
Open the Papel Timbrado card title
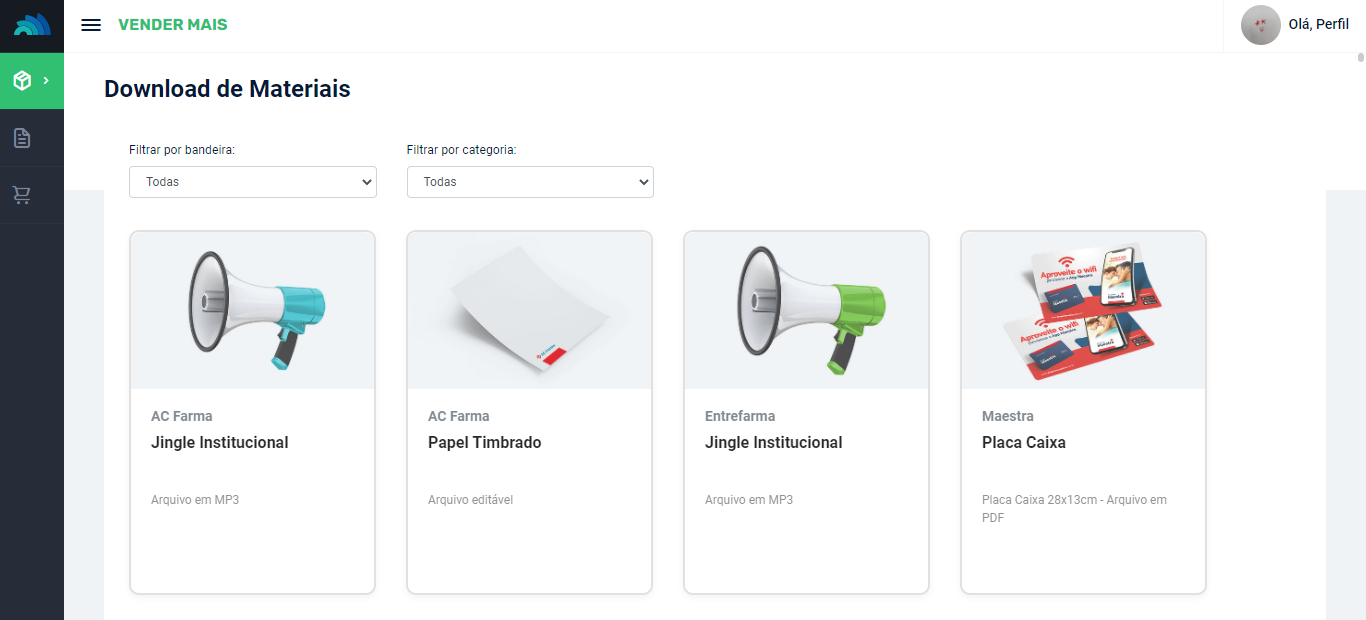point(485,443)
